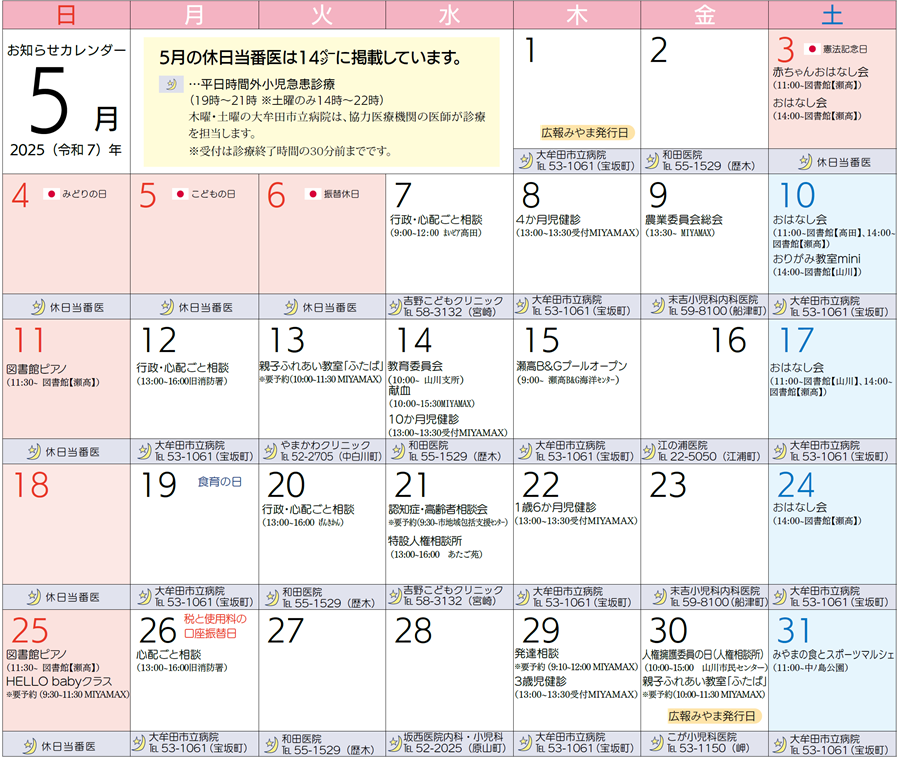Click the moon icon beside こが小児科医院
Image resolution: width=900 pixels, height=759 pixels.
[x=652, y=743]
